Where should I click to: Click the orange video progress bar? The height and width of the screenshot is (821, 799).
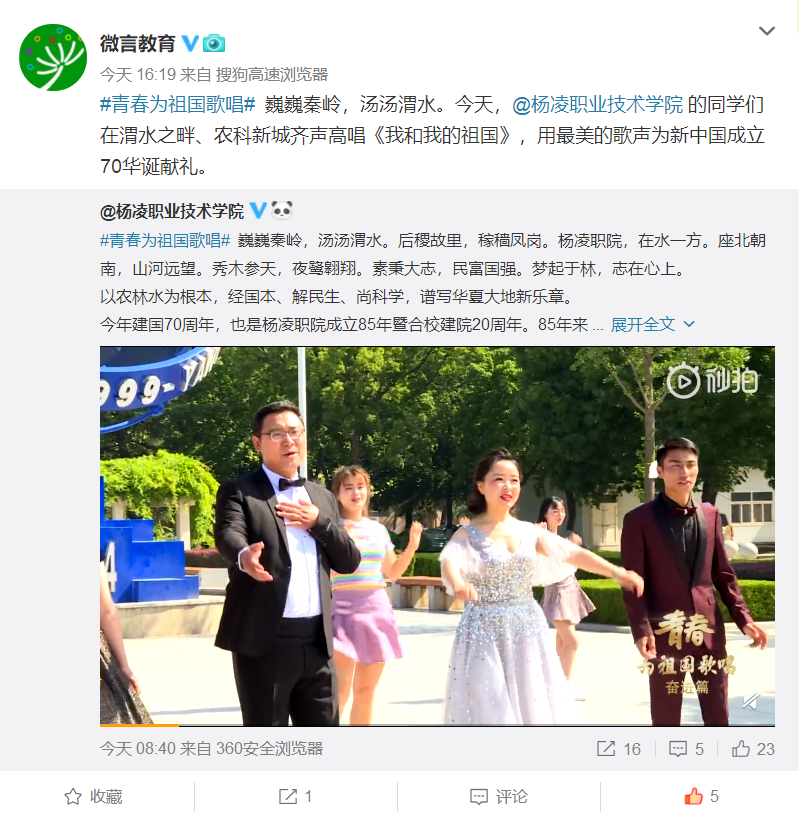pos(139,725)
